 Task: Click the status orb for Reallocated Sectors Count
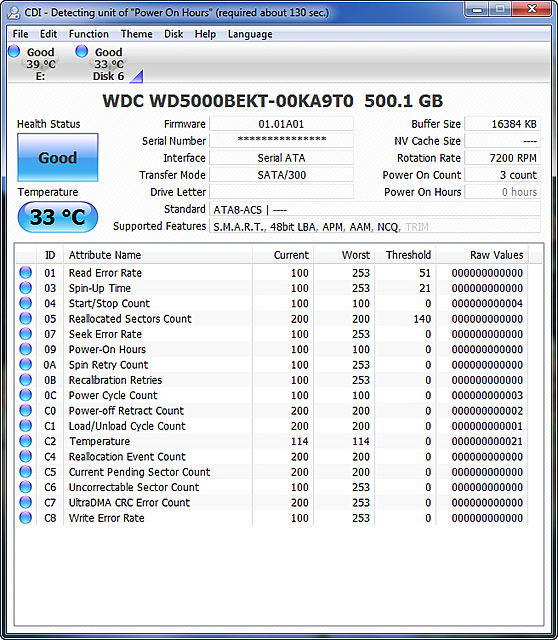tap(25, 318)
